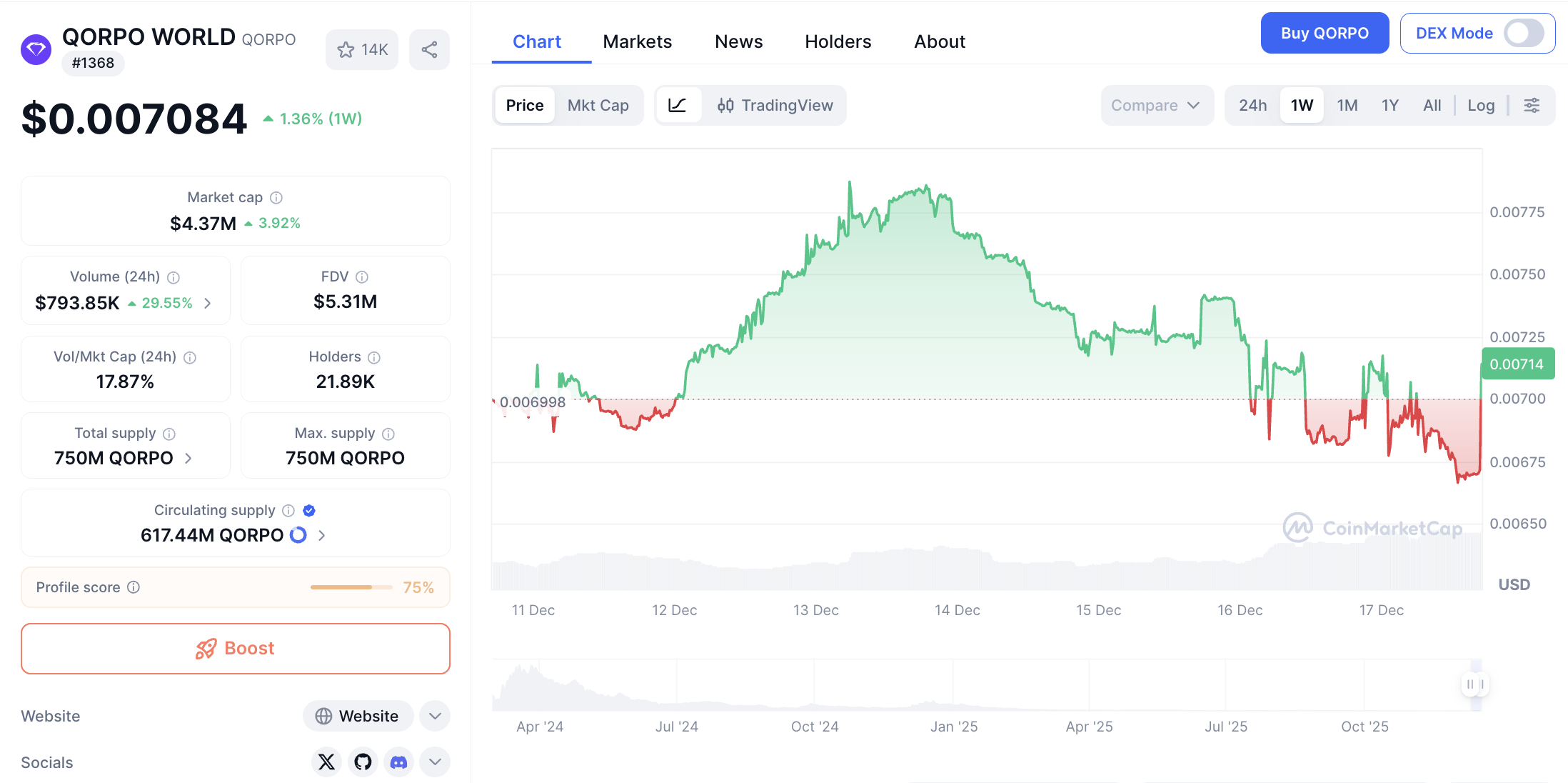Expand the Website links dropdown chevron

click(435, 716)
